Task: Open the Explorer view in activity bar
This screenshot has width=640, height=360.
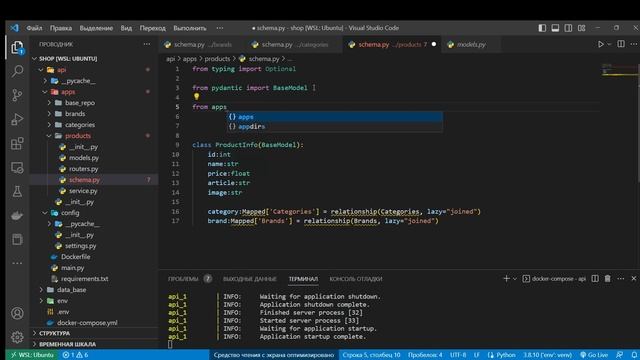Action: [17, 47]
